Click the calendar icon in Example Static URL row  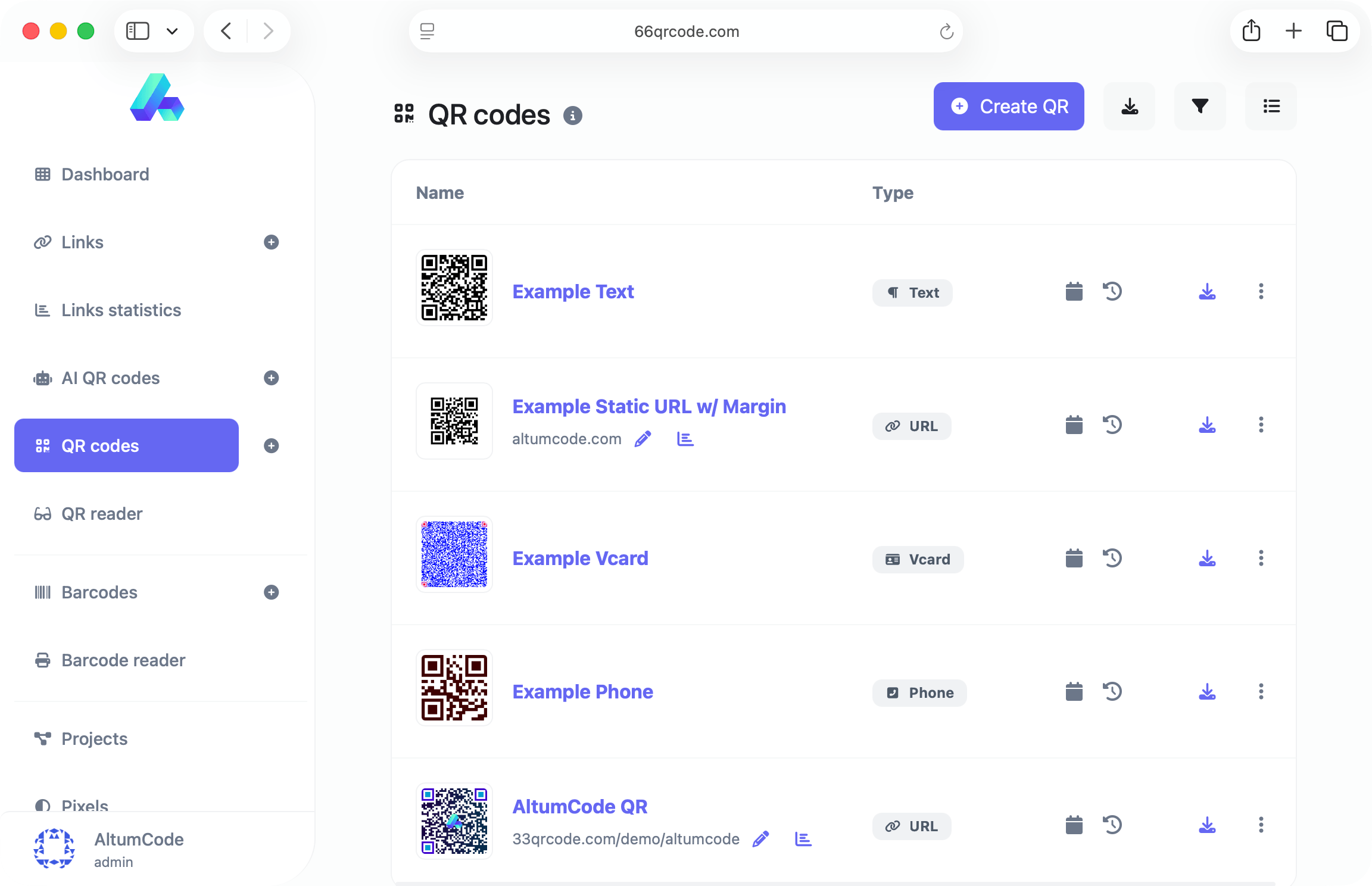tap(1074, 425)
